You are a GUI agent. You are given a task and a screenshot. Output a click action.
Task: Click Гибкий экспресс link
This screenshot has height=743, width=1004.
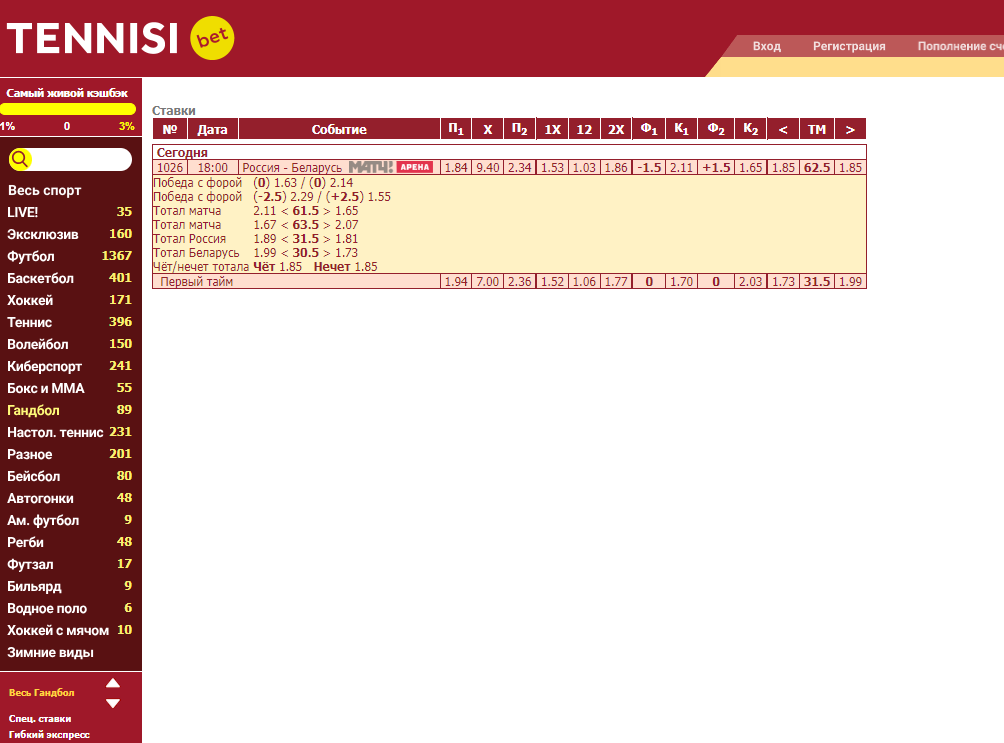49,735
